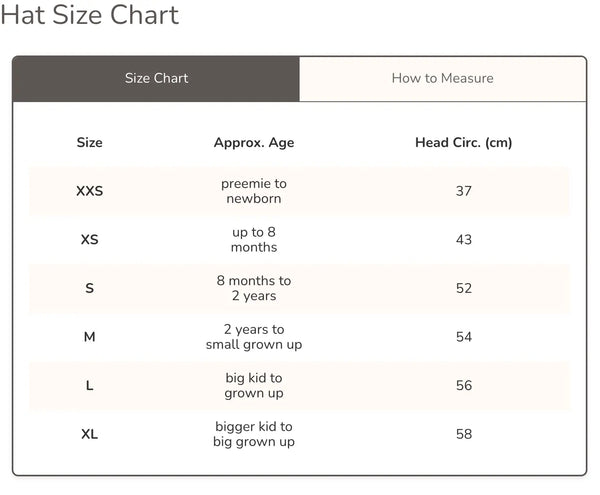This screenshot has width=600, height=495.
Task: Select the XXS size label
Action: coord(89,191)
